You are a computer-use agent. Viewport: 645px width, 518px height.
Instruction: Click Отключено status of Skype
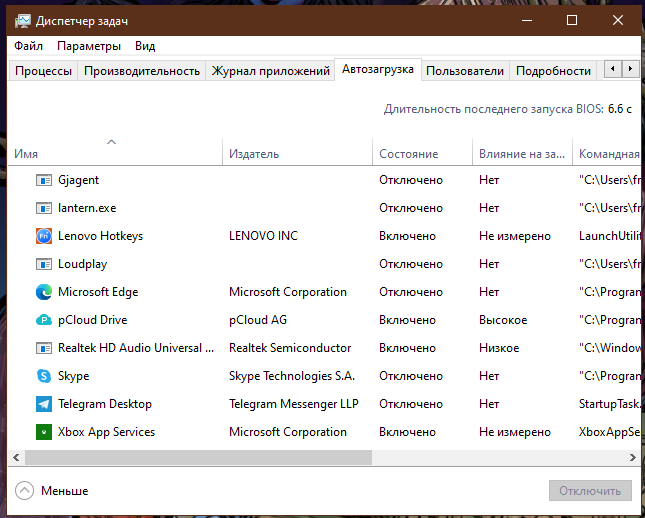(x=411, y=376)
